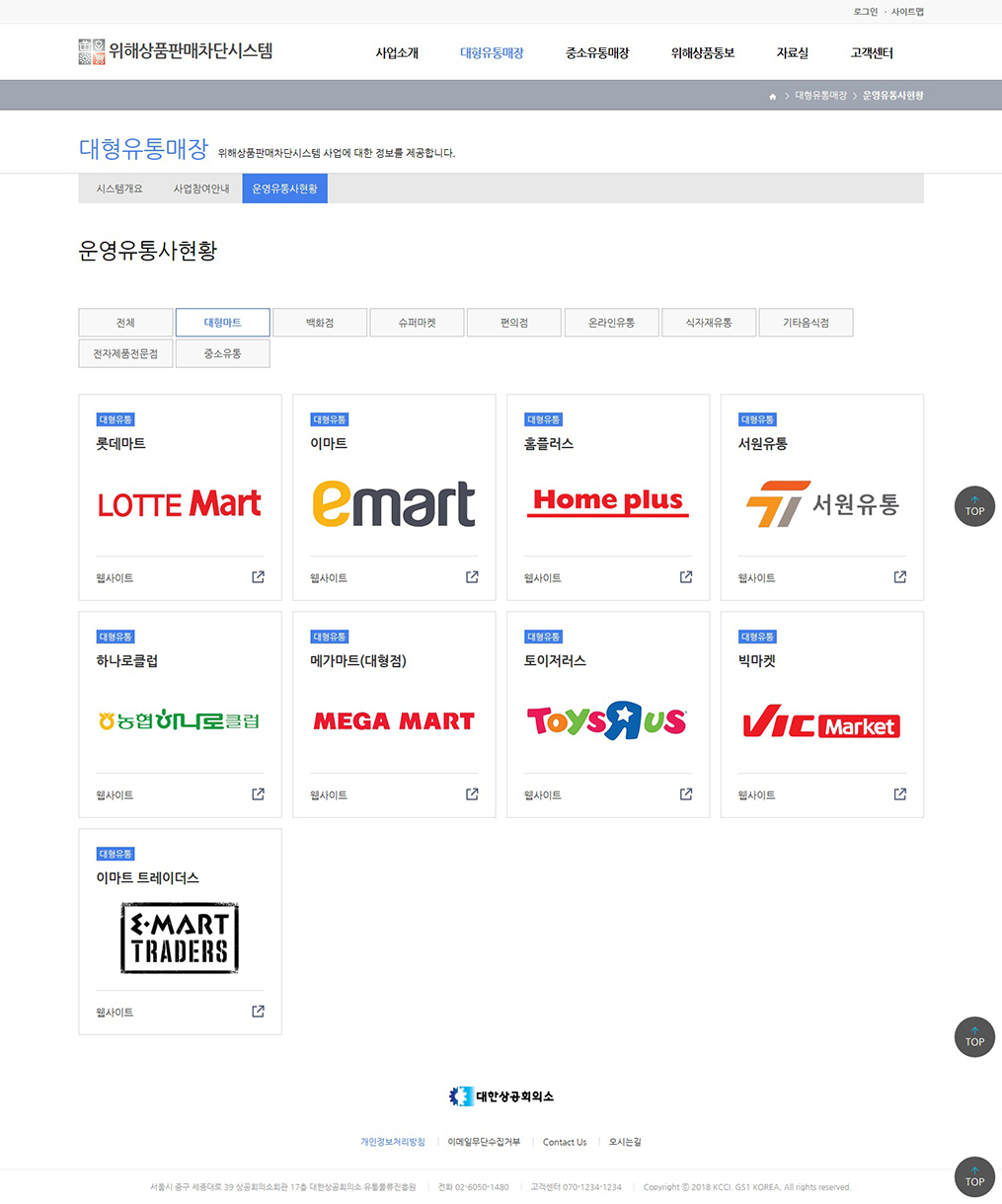Filter by 기타음식점 category
Viewport: 1002px width, 1204px height.
pyautogui.click(x=806, y=323)
